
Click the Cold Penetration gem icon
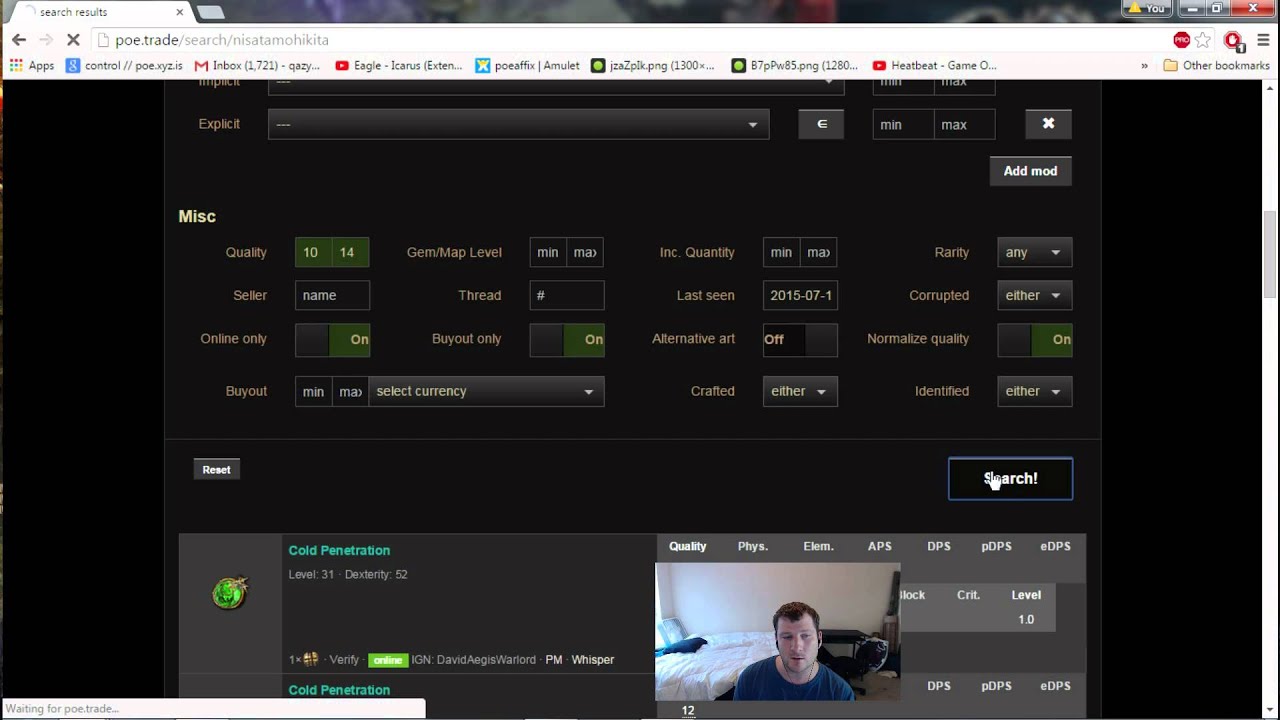(x=230, y=594)
